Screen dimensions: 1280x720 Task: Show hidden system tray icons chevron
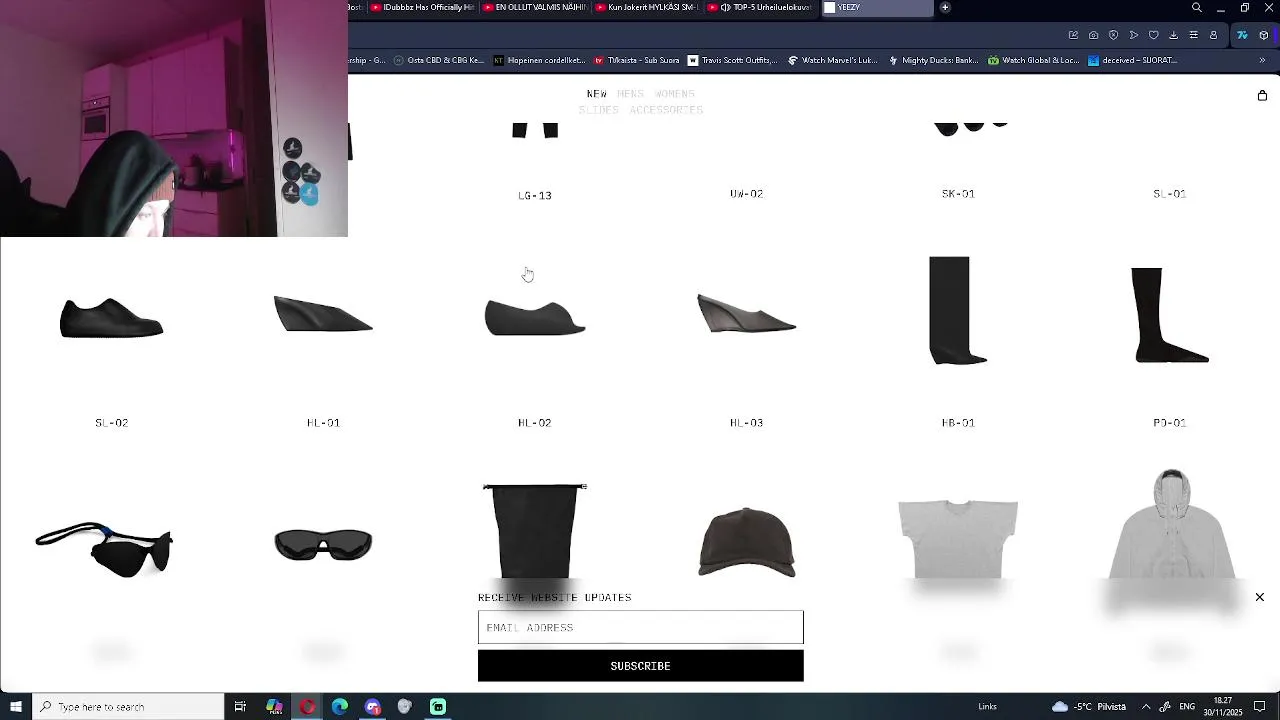(1146, 707)
